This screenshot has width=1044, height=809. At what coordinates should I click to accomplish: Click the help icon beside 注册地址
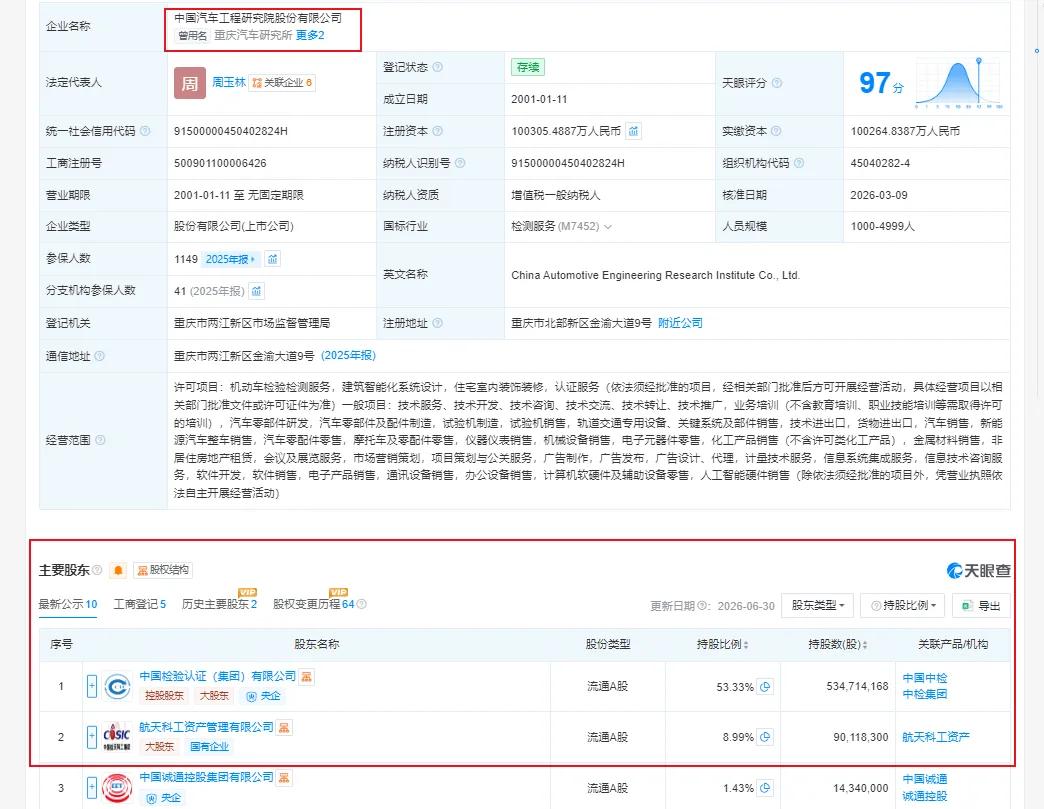tap(437, 323)
